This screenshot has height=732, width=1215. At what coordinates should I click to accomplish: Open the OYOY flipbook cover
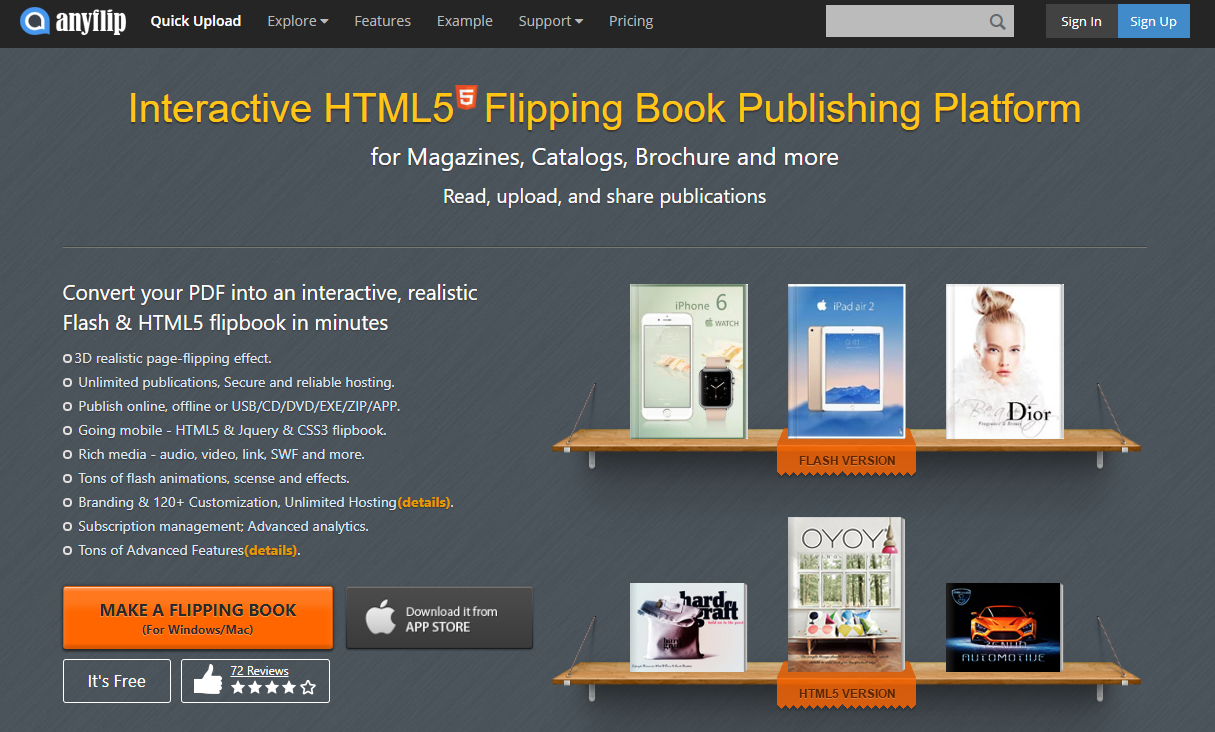(x=846, y=594)
